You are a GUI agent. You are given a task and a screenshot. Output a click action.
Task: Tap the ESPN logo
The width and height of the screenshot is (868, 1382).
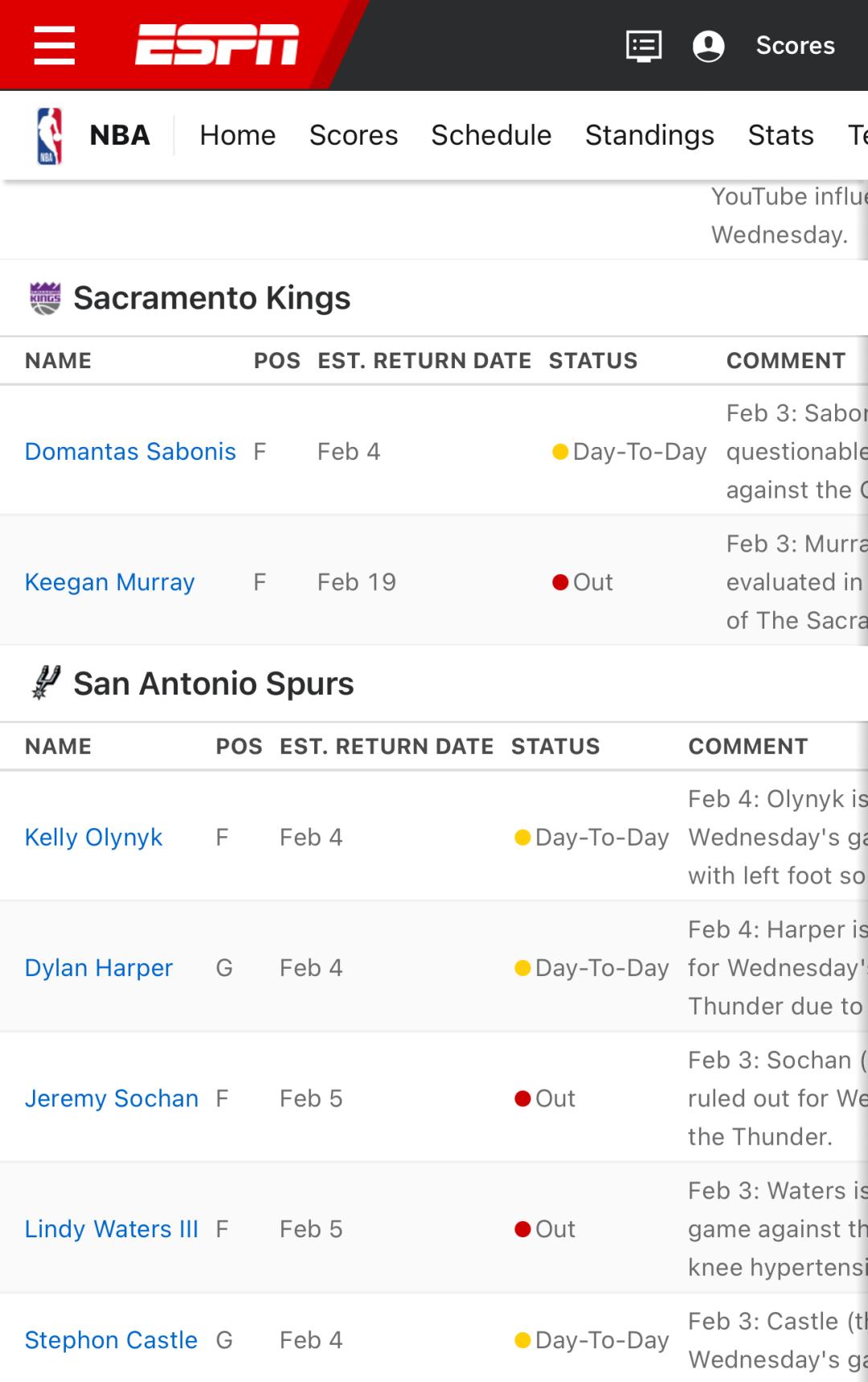[x=217, y=44]
